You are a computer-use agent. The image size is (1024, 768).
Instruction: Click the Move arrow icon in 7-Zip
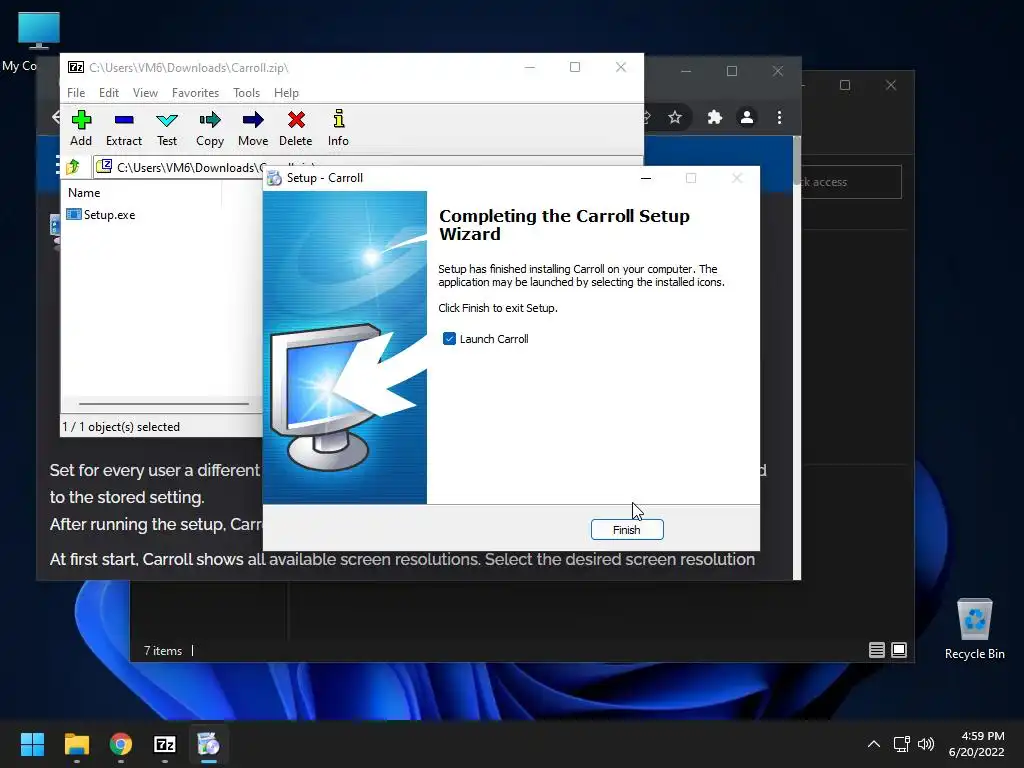(253, 128)
